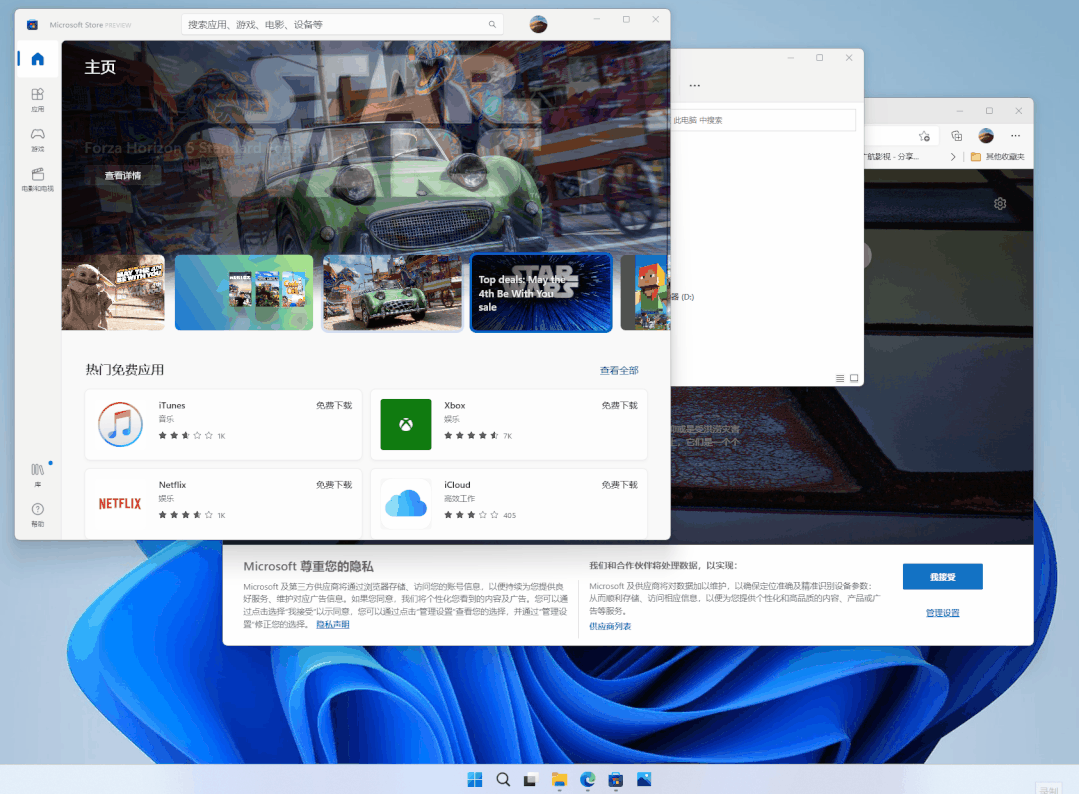The image size is (1079, 794).
Task: Open the Gaming section in Store sidebar
Action: point(38,139)
